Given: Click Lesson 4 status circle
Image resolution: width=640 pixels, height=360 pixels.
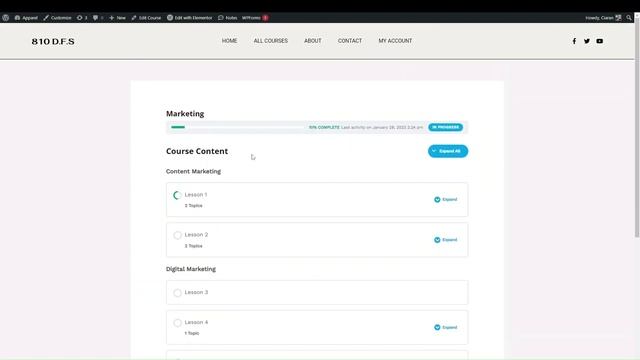Looking at the screenshot, I should [177, 323].
